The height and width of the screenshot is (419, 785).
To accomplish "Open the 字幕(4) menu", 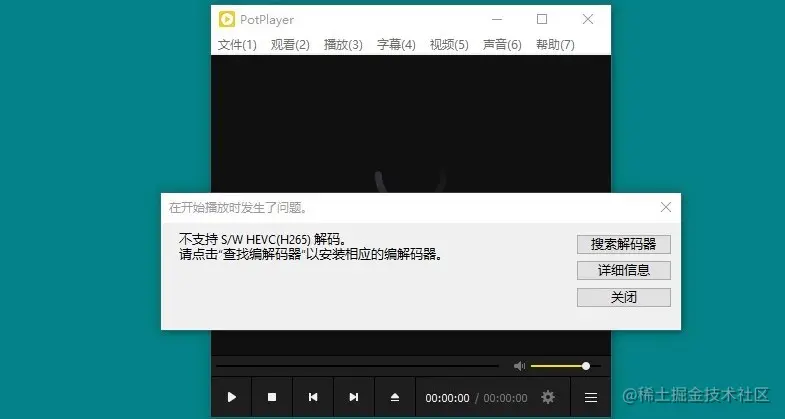I will [x=396, y=45].
